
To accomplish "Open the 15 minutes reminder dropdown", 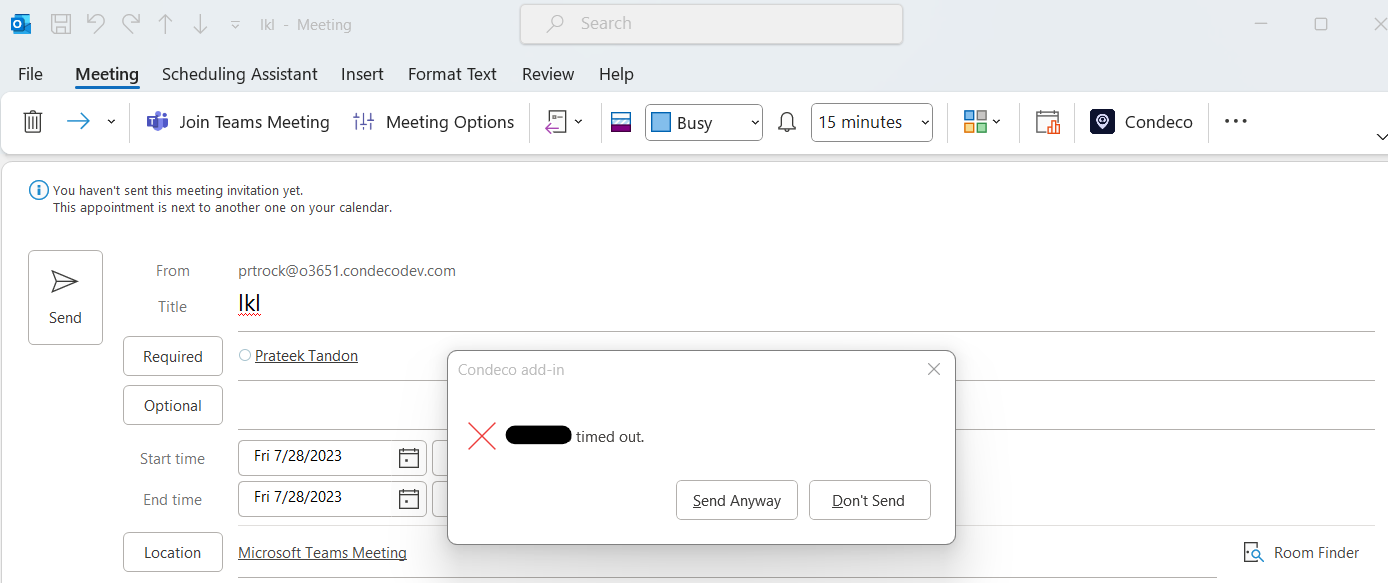I will [871, 121].
